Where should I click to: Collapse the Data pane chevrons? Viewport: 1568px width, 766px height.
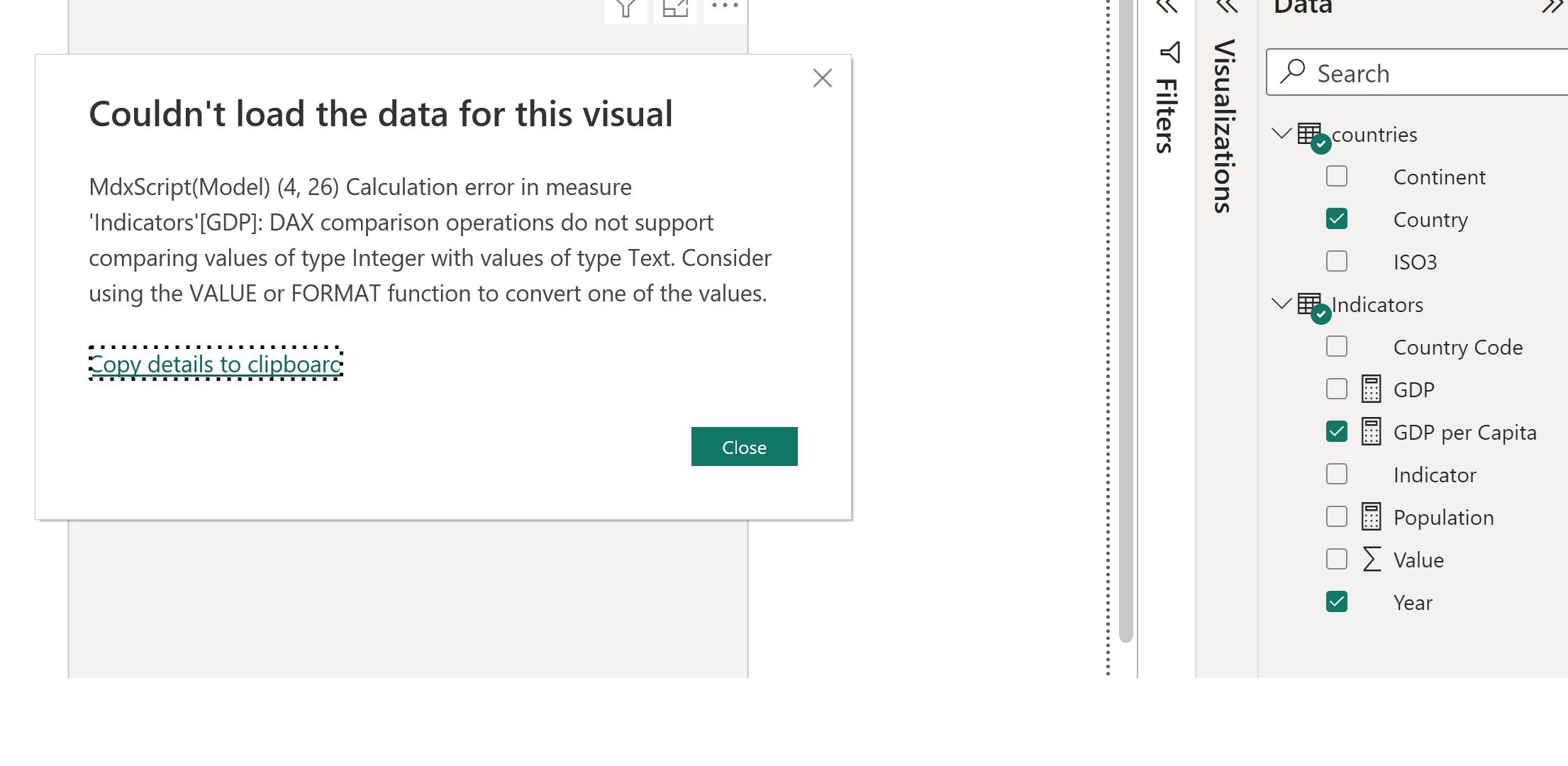(x=1553, y=7)
